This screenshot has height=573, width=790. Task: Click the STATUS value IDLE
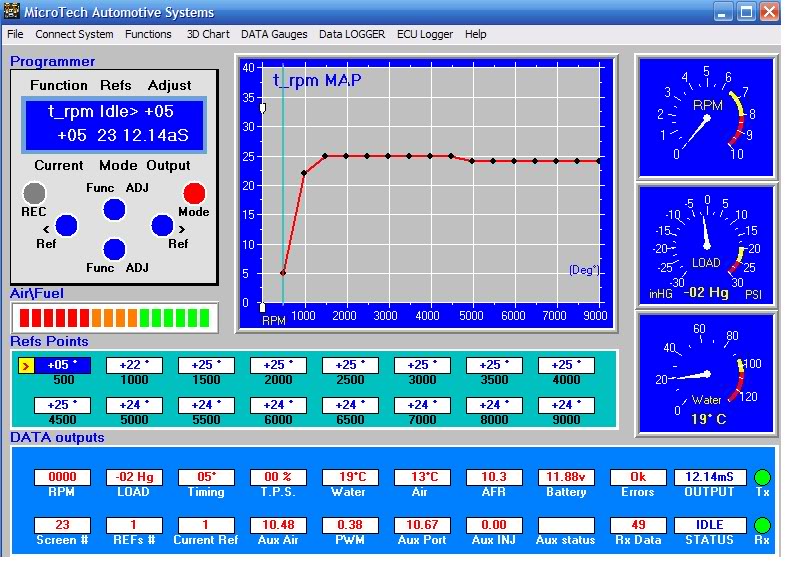tap(710, 525)
